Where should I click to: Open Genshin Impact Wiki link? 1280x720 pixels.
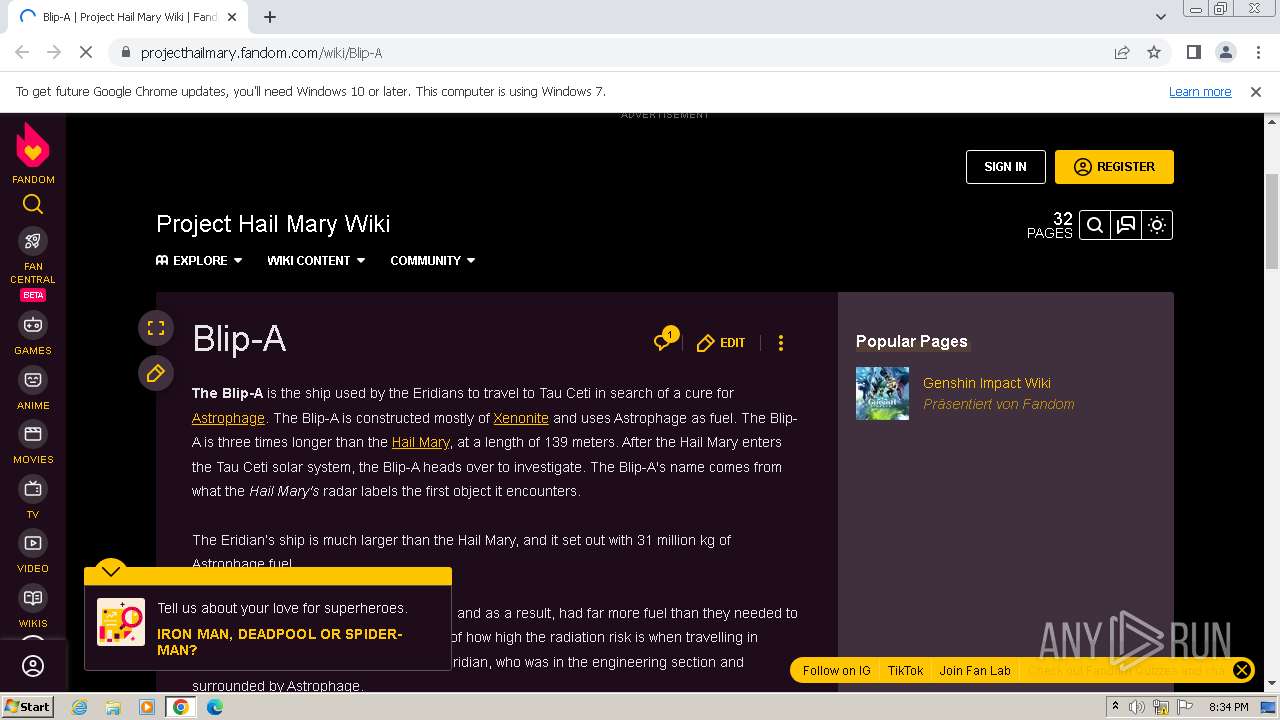(986, 383)
